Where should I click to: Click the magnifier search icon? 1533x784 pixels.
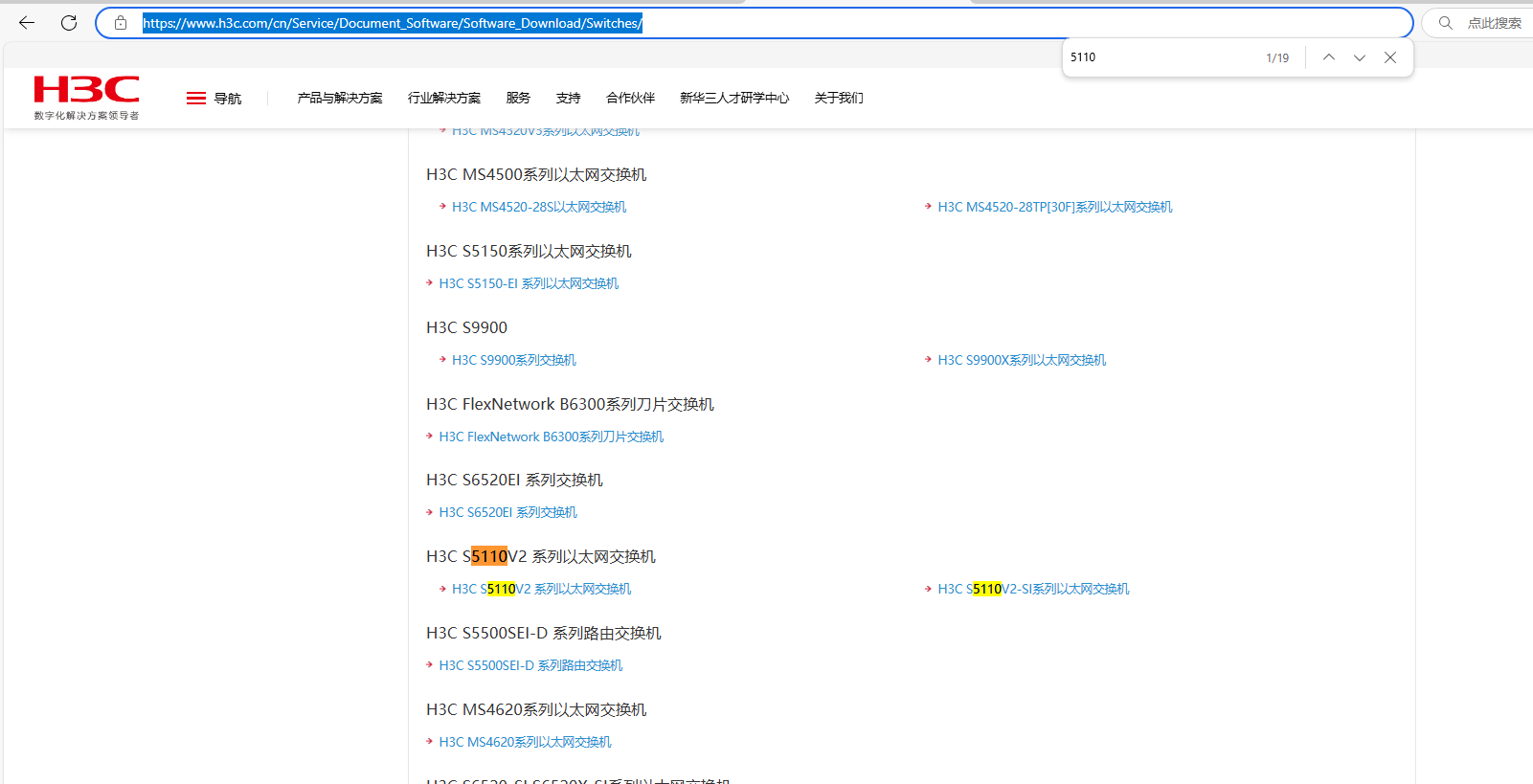(1446, 23)
